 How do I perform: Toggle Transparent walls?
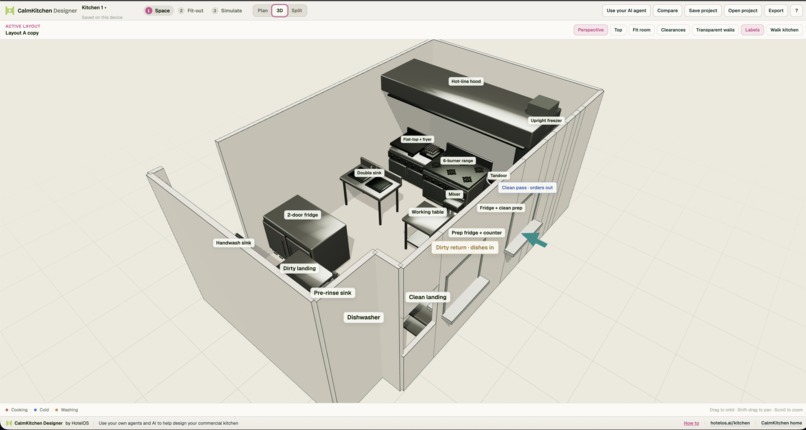tap(715, 30)
